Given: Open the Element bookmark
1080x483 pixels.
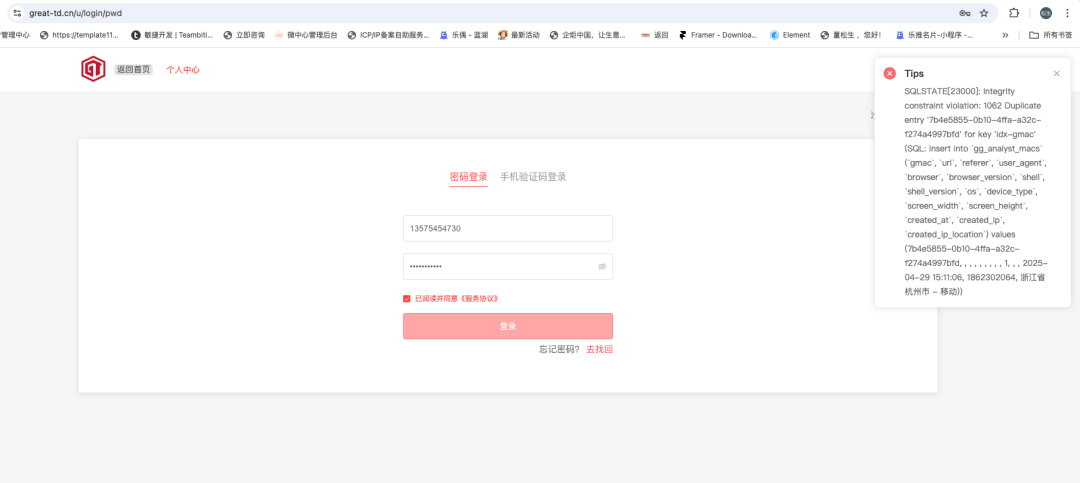Looking at the screenshot, I should pos(790,34).
